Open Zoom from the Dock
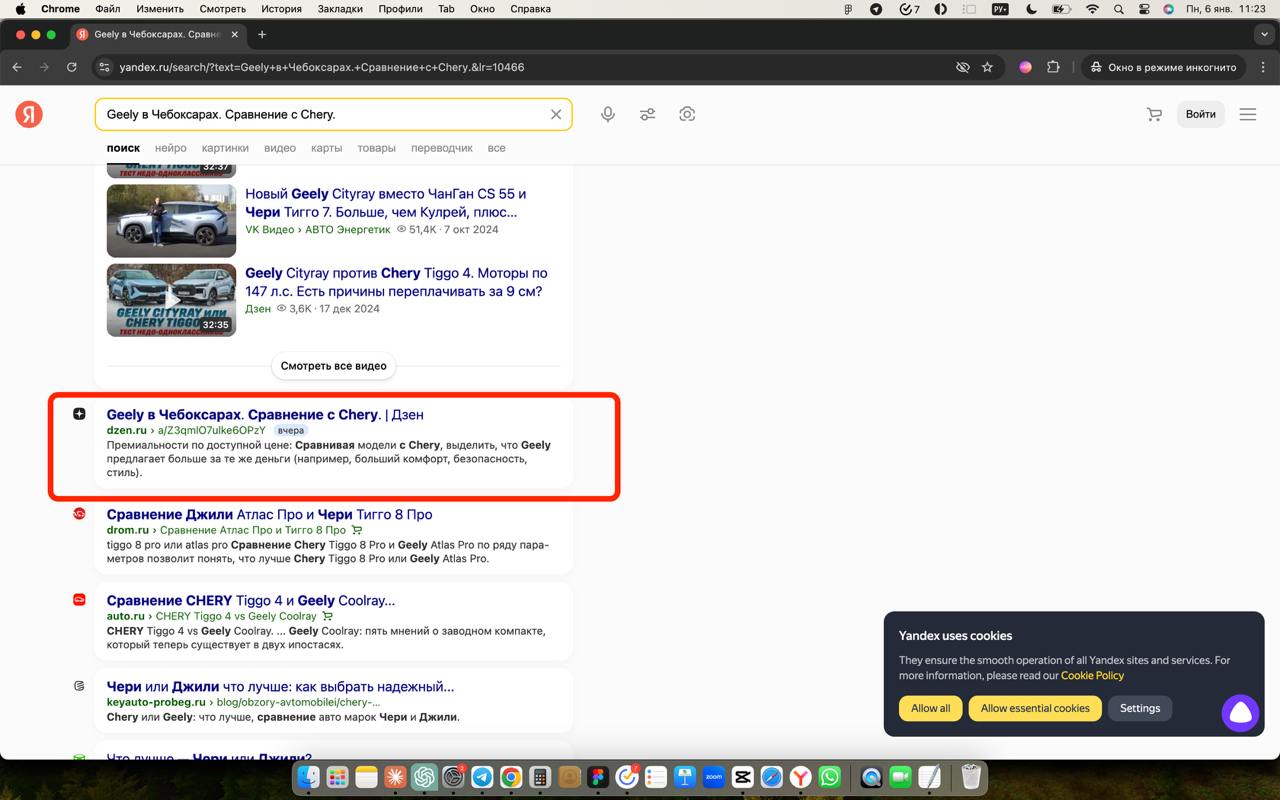The height and width of the screenshot is (800, 1280). click(714, 777)
